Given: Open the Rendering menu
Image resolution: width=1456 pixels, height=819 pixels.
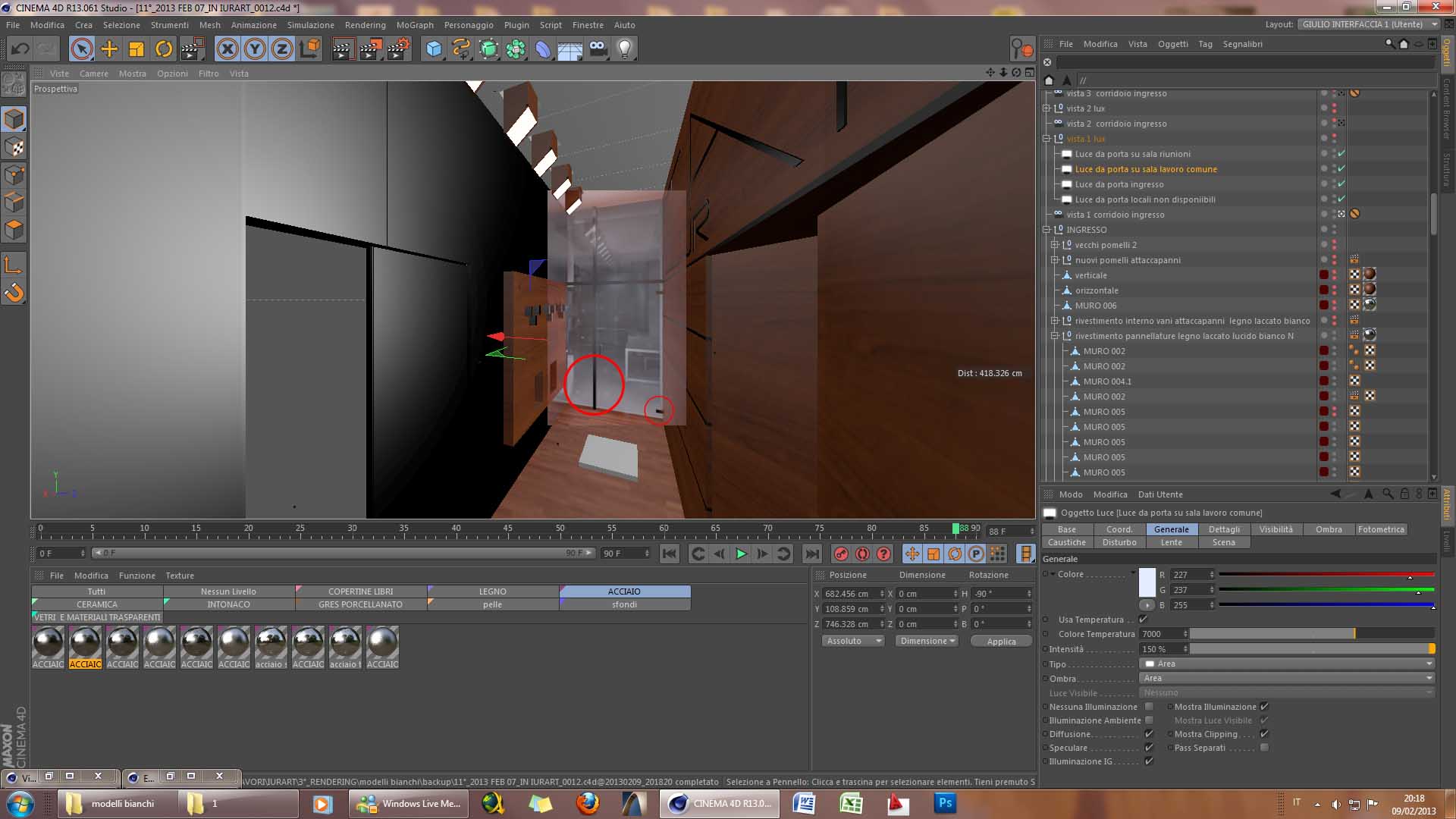Looking at the screenshot, I should click(x=365, y=25).
